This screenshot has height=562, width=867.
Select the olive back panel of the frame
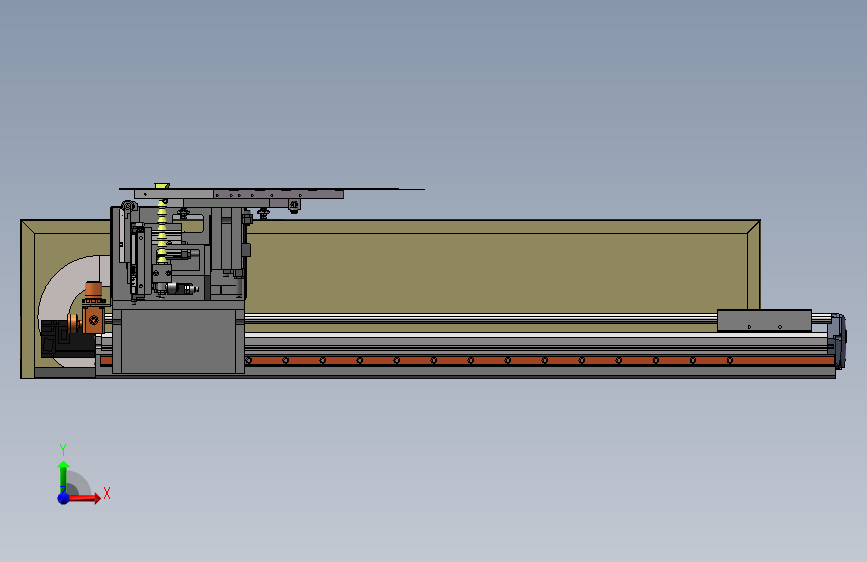(x=498, y=271)
